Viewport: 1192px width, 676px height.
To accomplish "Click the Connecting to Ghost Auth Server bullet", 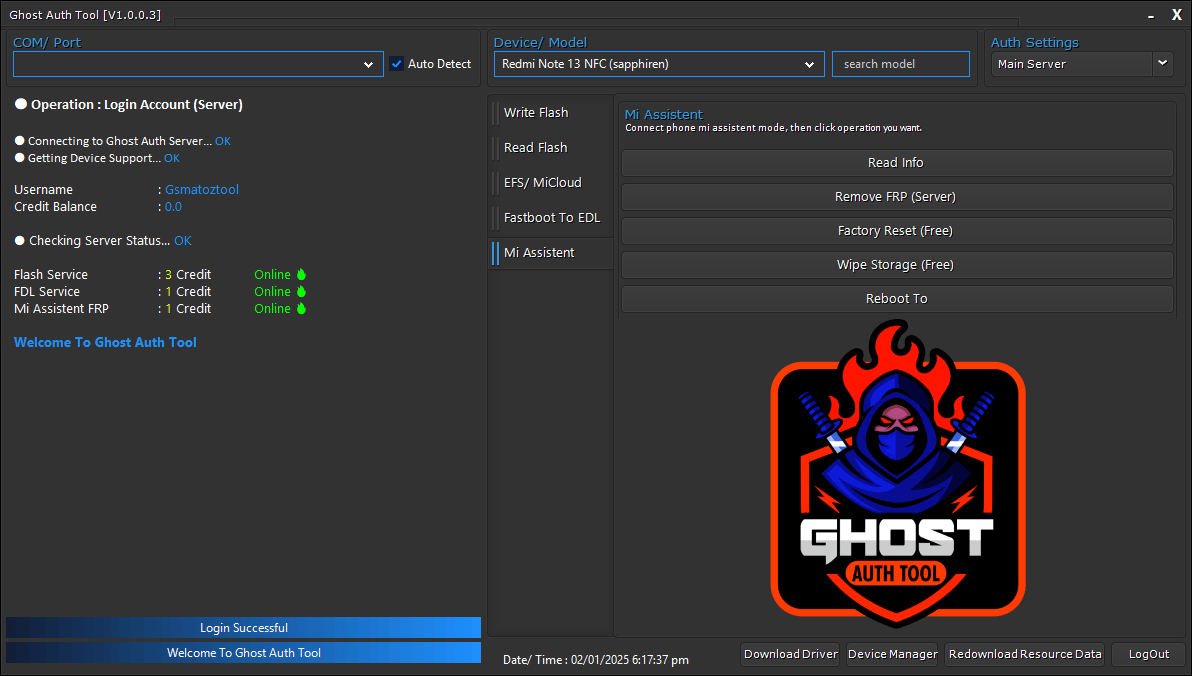I will pos(19,140).
